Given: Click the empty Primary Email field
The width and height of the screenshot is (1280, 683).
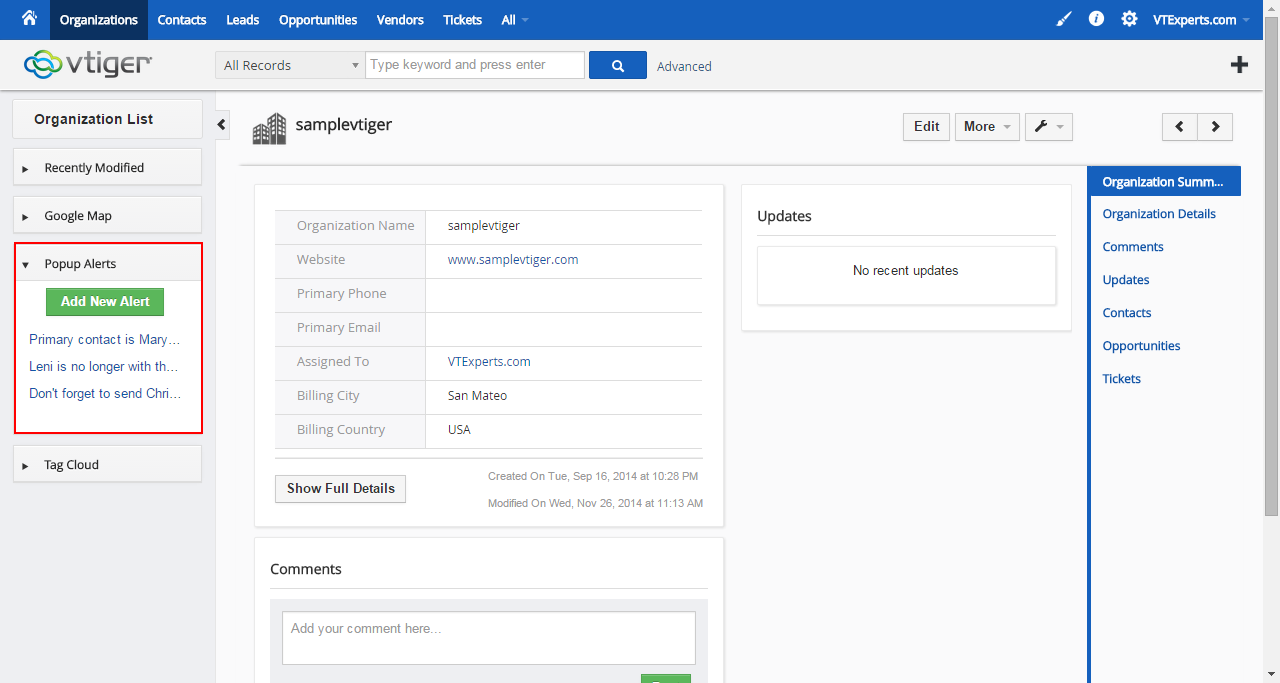Looking at the screenshot, I should pos(564,328).
